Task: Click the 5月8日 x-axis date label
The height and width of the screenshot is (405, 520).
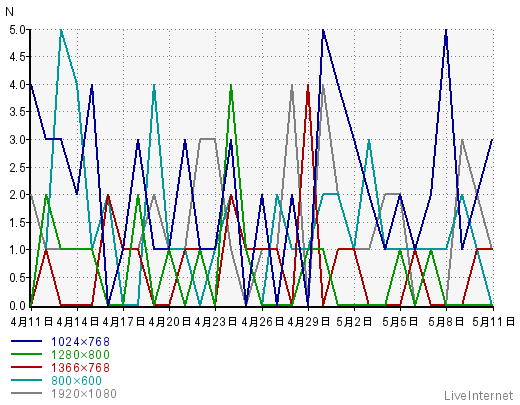Action: coord(446,322)
